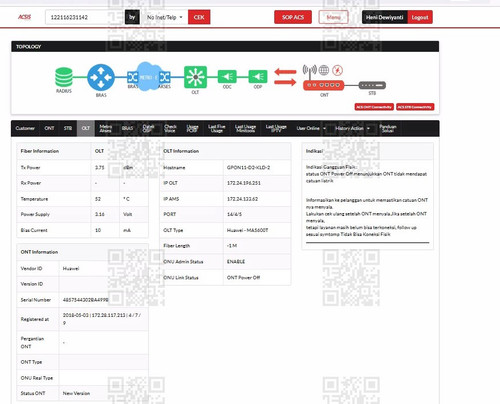The image size is (500, 404).
Task: Open the BRAS tab
Action: coord(127,128)
